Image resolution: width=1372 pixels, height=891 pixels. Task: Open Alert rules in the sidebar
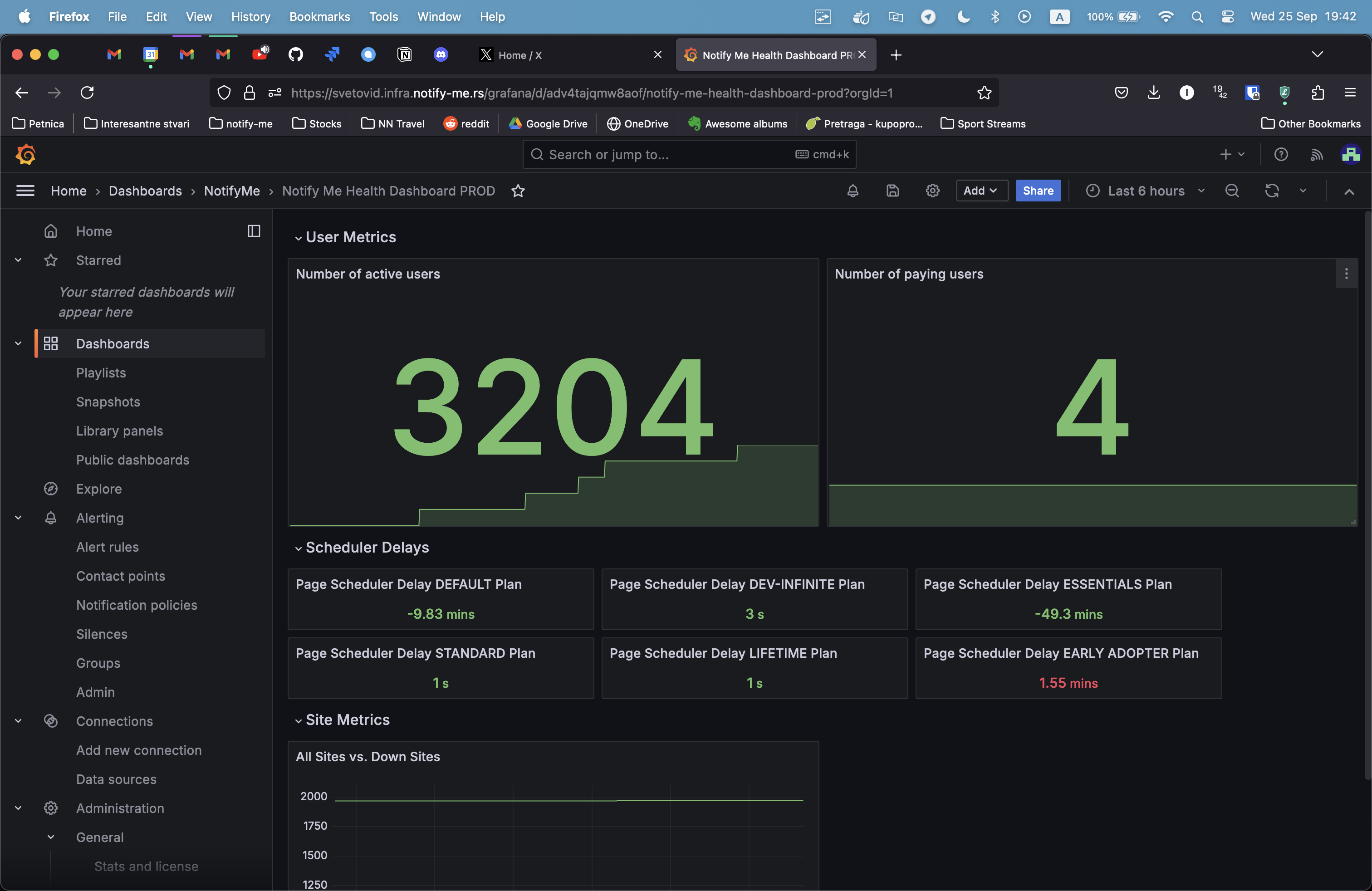(x=107, y=547)
